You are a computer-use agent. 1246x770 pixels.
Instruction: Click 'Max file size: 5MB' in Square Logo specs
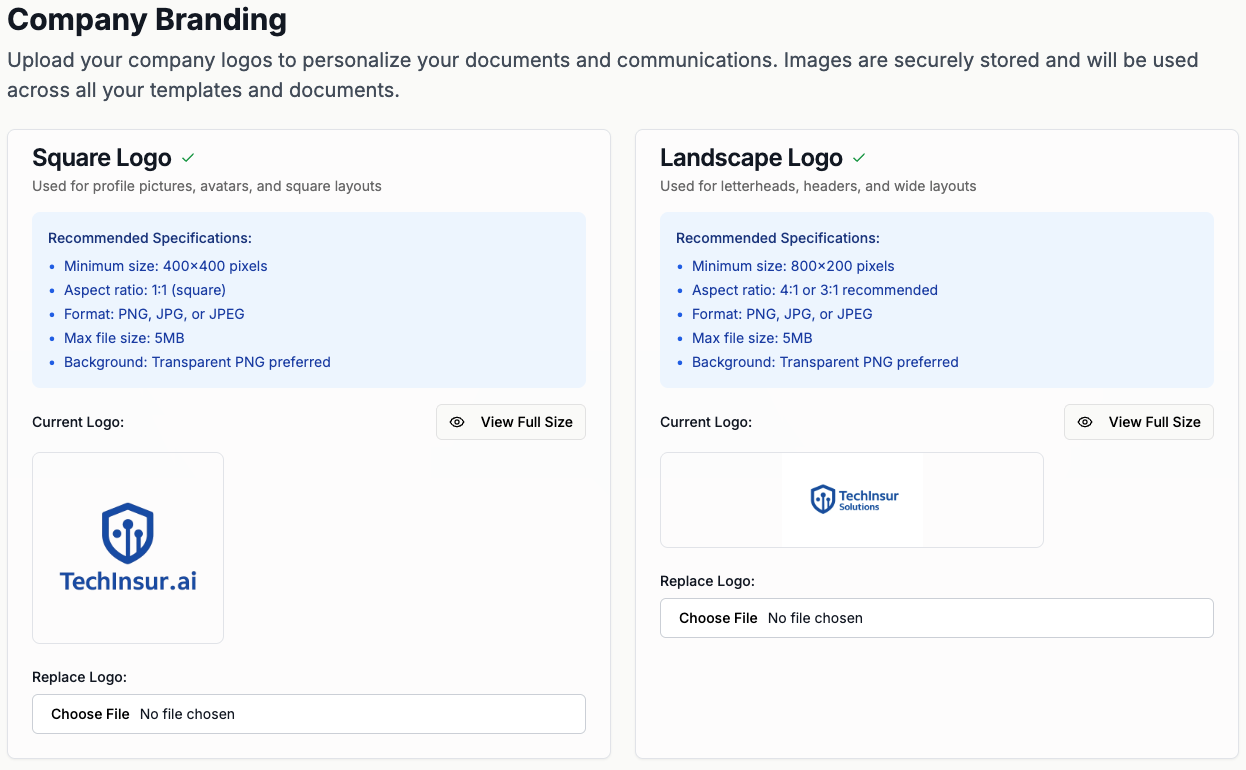pyautogui.click(x=124, y=338)
